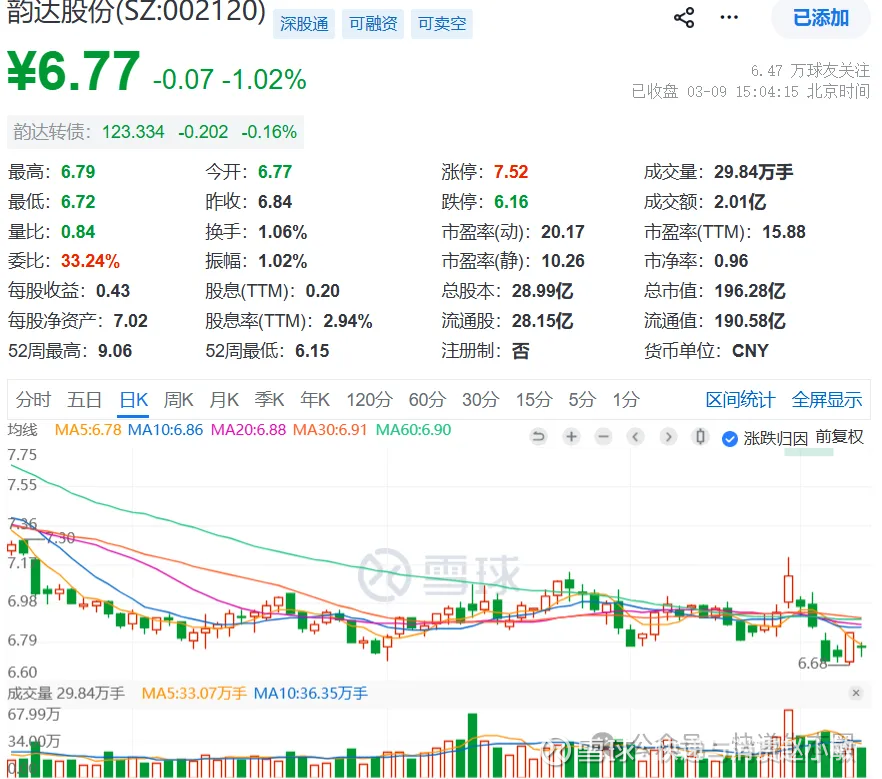Select the 月K chart tab

(224, 400)
